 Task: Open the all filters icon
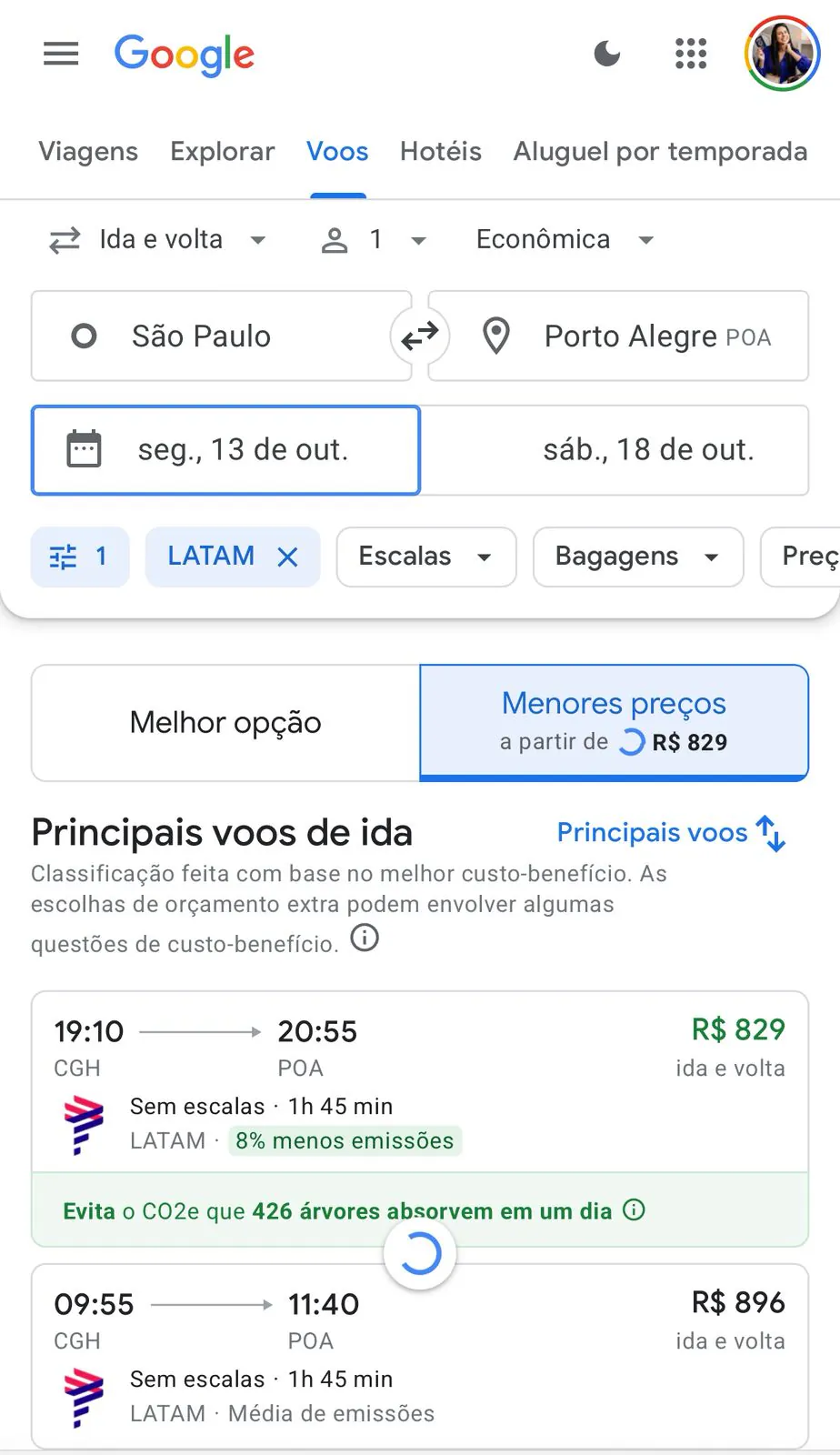click(x=80, y=557)
